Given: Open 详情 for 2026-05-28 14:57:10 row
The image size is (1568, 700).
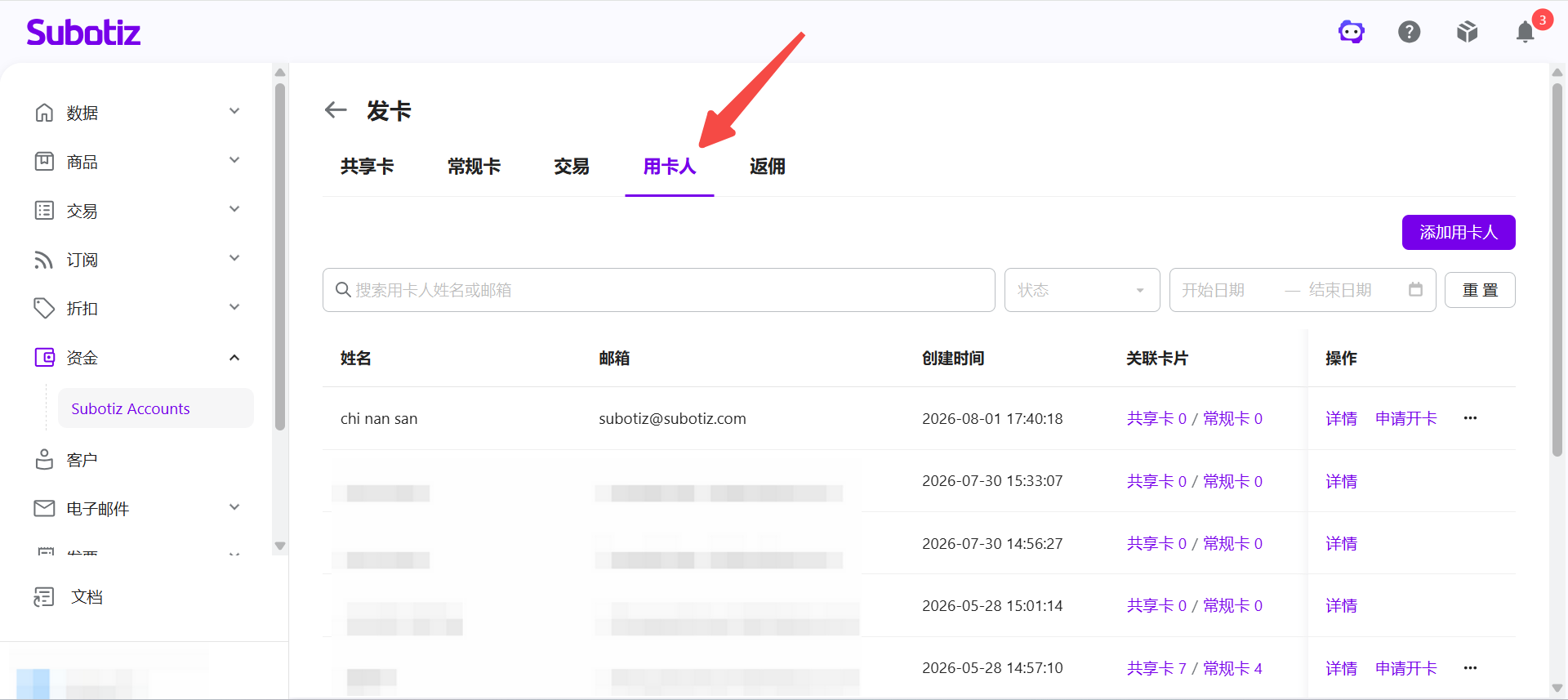Looking at the screenshot, I should pyautogui.click(x=1341, y=669).
